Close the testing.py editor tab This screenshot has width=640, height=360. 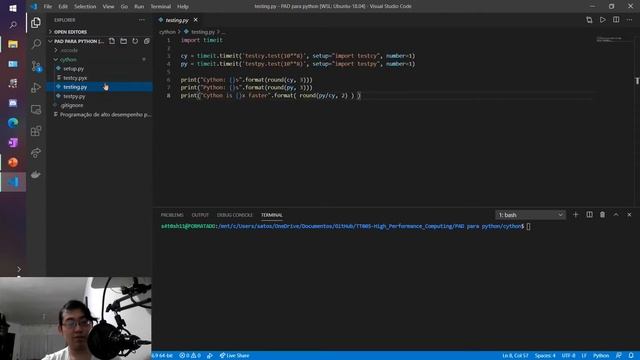pos(196,20)
